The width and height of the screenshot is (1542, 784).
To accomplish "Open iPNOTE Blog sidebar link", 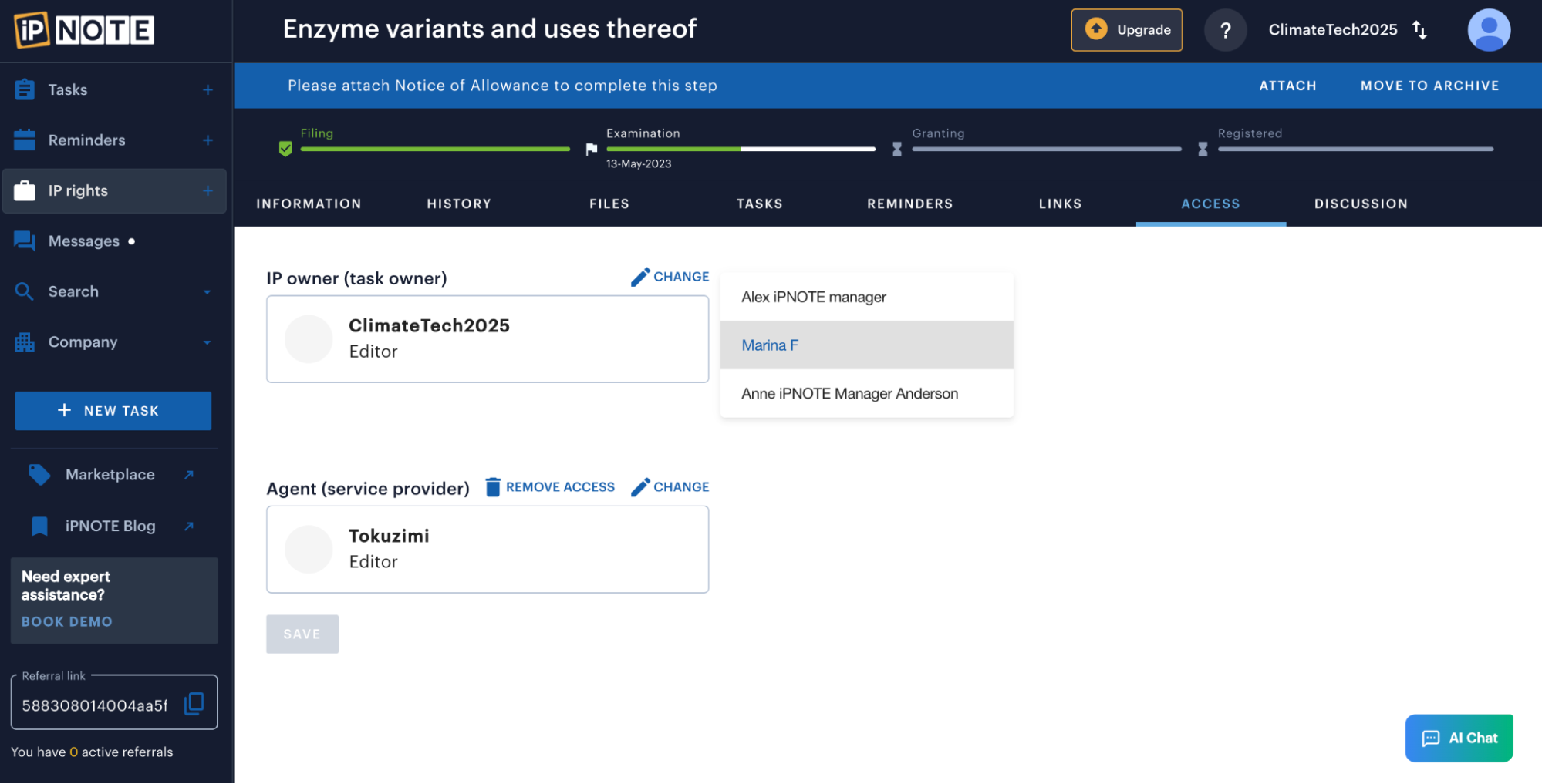I will [x=110, y=526].
